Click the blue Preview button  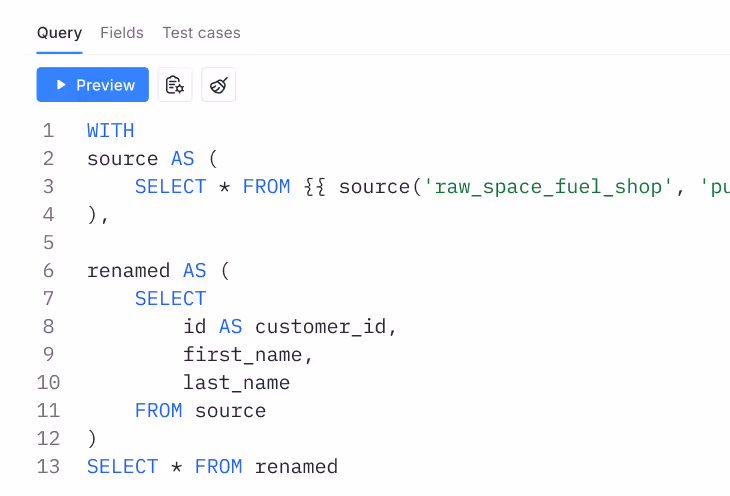(93, 85)
